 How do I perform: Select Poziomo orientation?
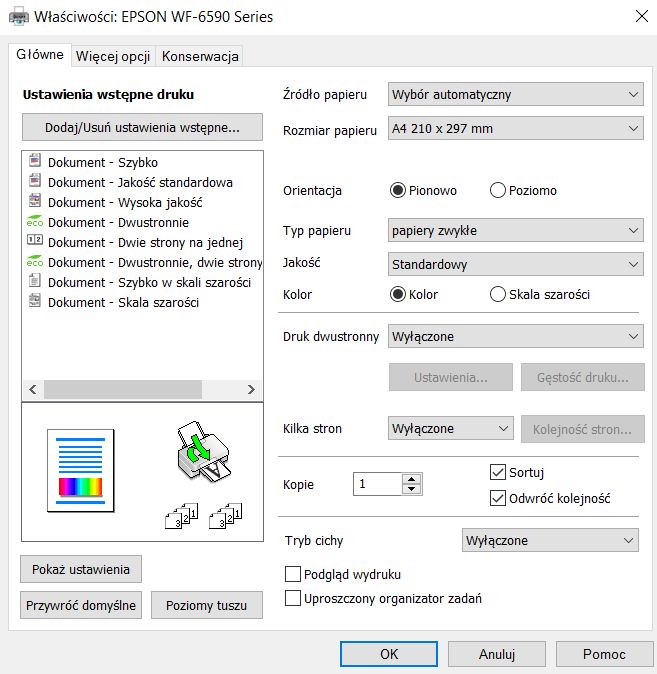pyautogui.click(x=497, y=190)
